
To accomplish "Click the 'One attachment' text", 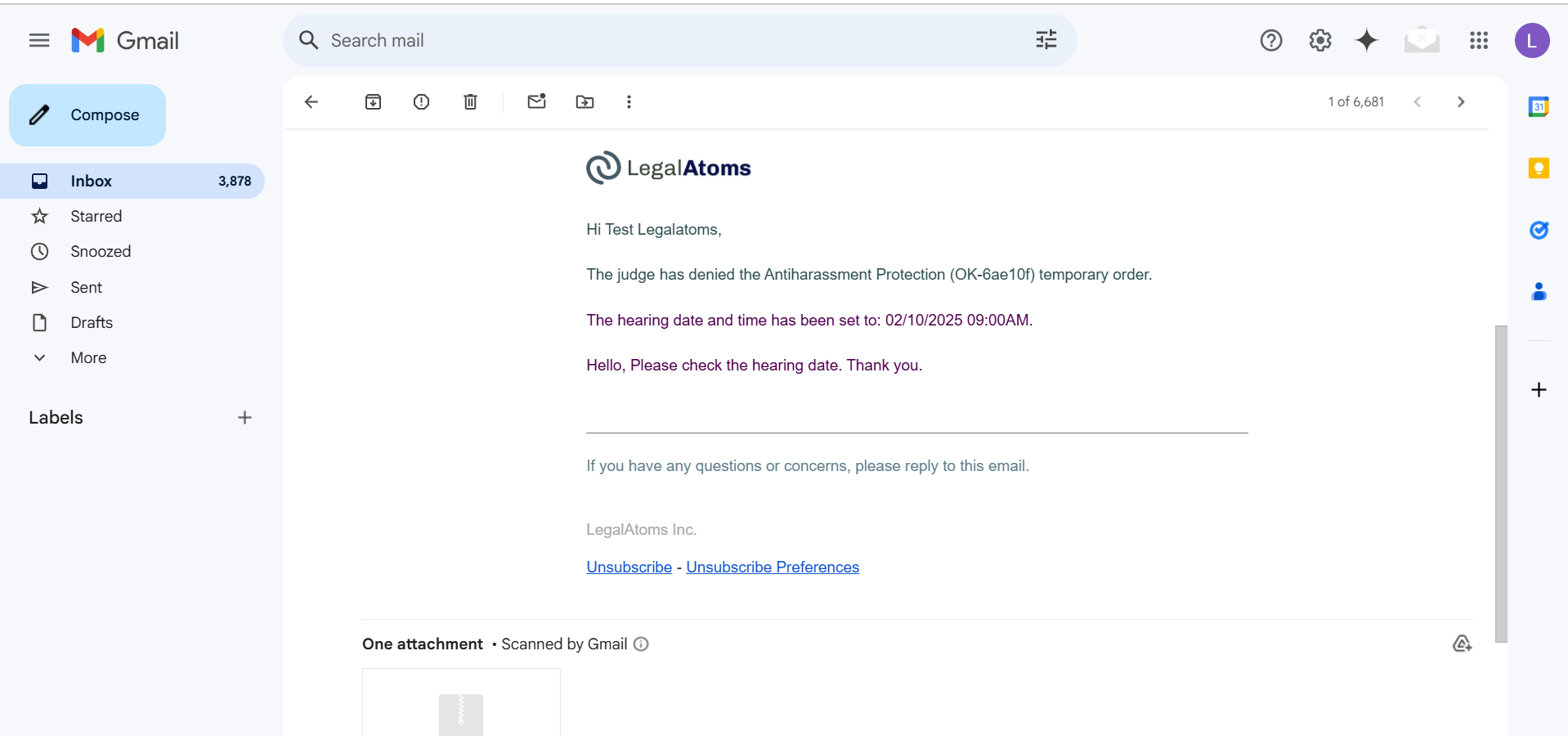I will 423,644.
